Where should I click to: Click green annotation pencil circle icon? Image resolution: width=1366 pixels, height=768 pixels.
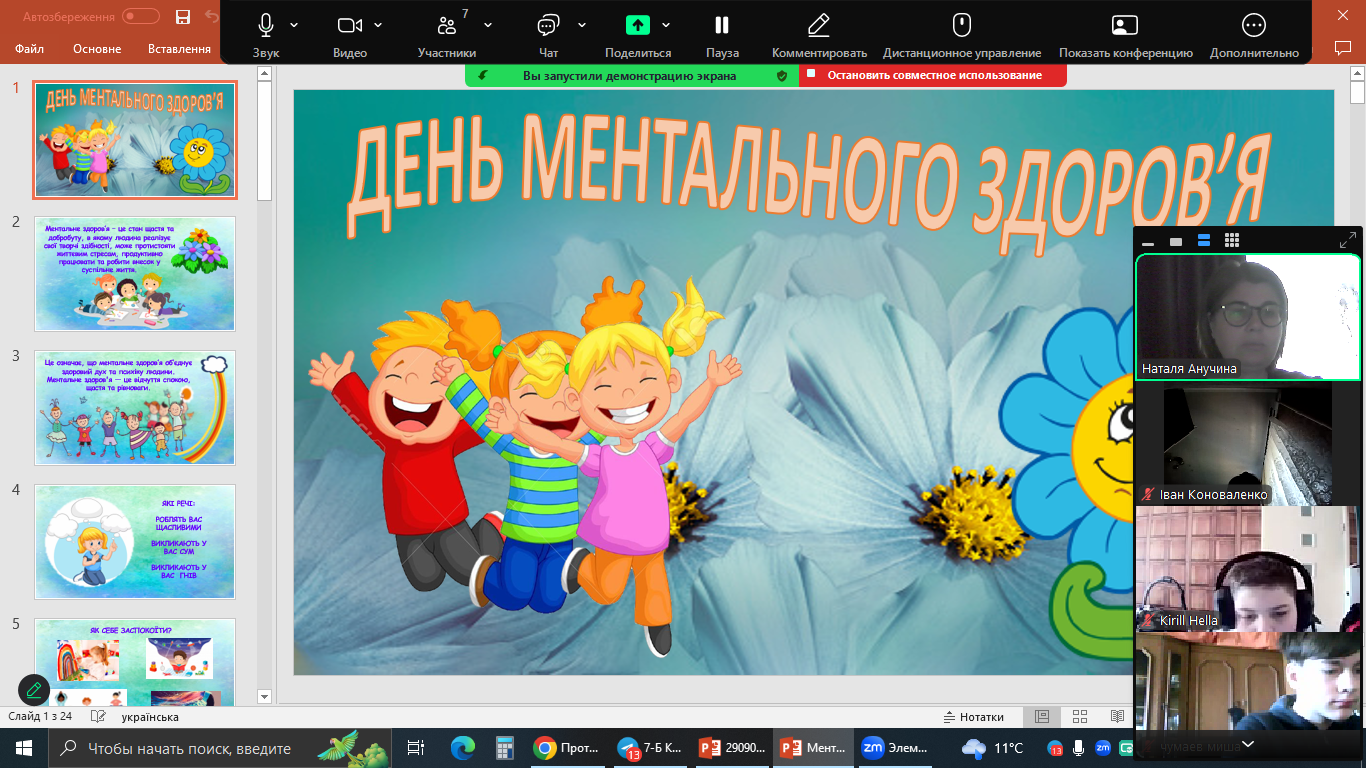click(x=34, y=690)
